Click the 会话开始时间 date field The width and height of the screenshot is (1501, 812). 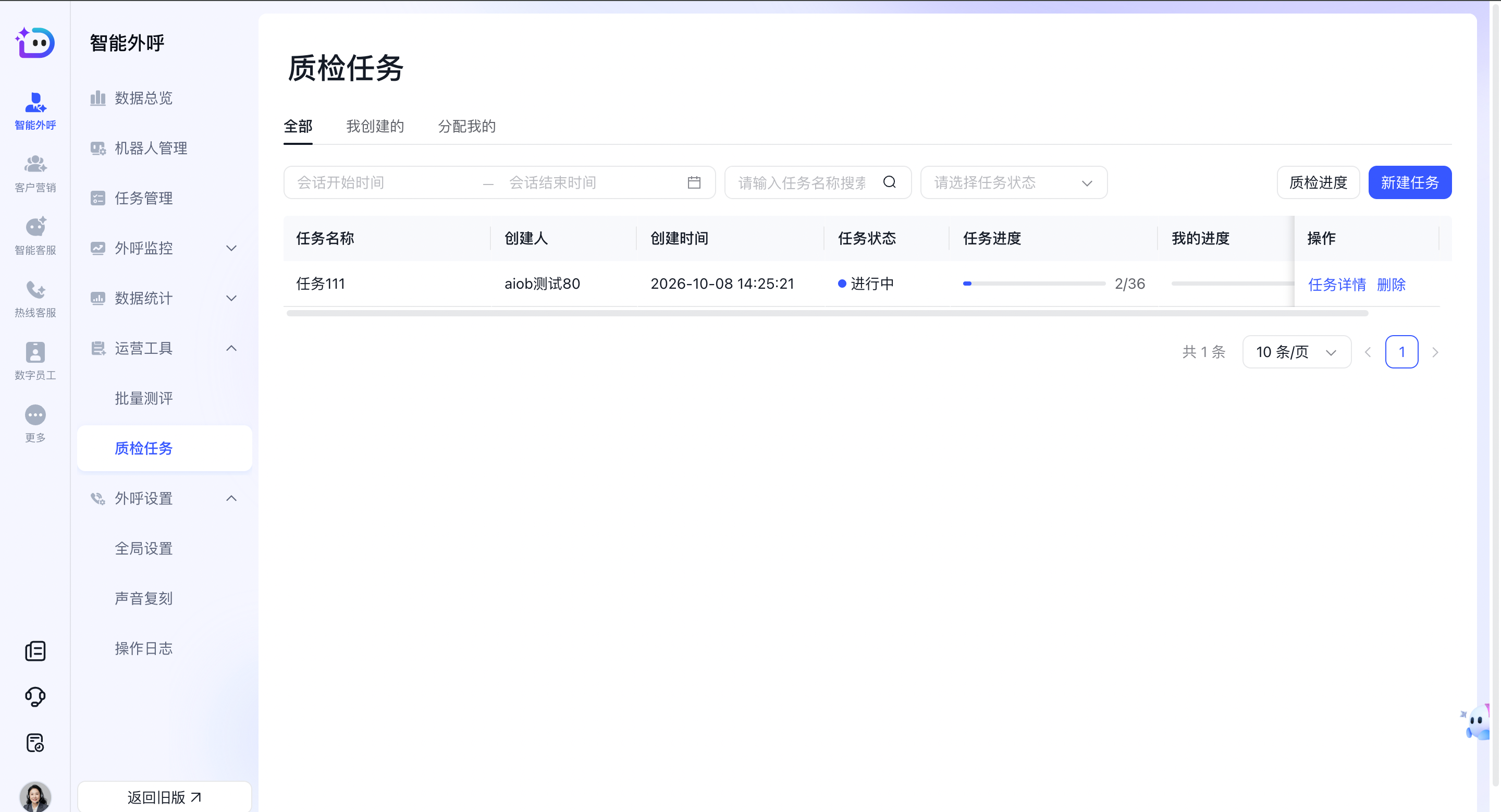click(x=385, y=182)
